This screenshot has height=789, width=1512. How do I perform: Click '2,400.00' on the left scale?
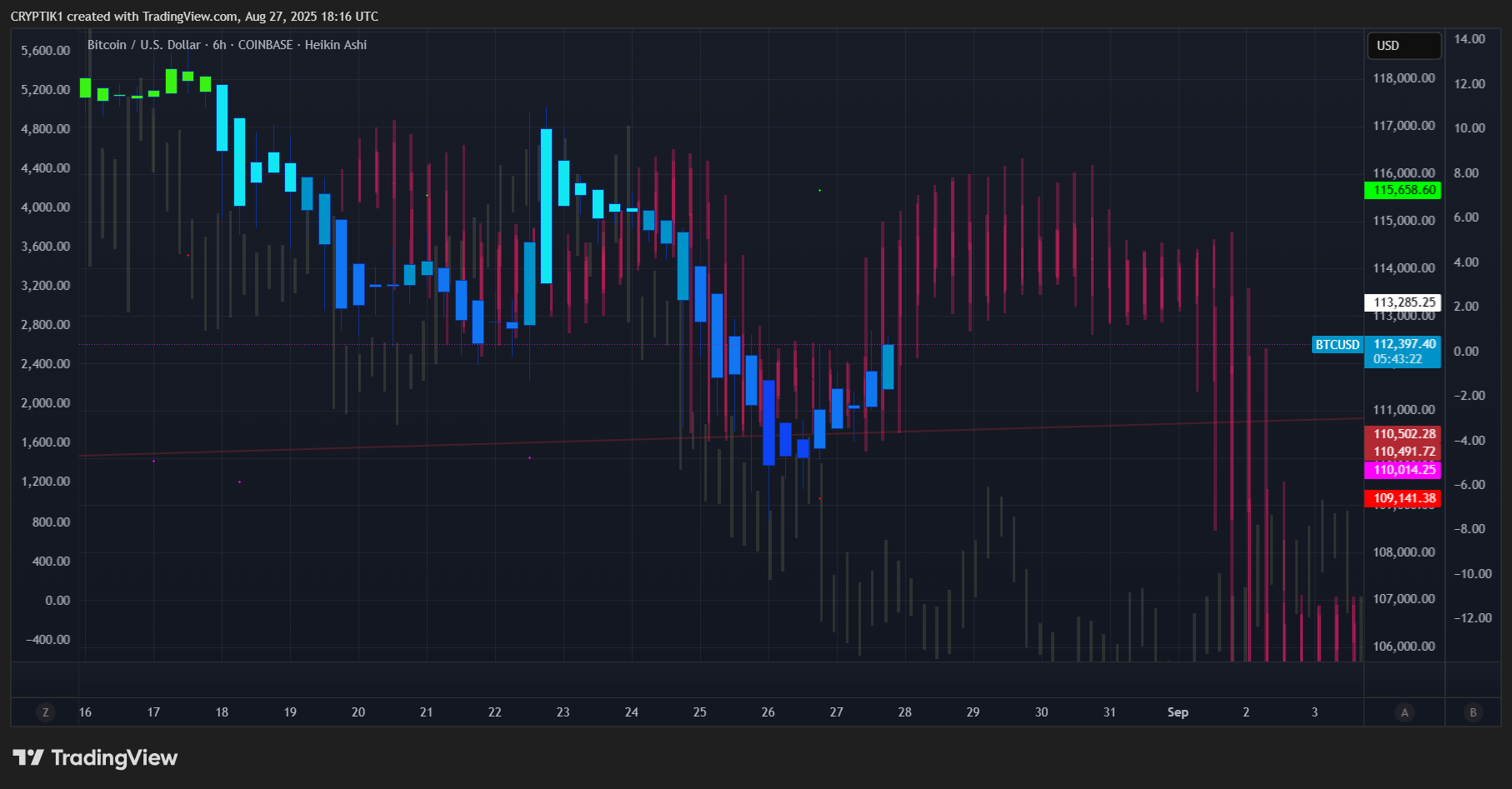tap(46, 364)
